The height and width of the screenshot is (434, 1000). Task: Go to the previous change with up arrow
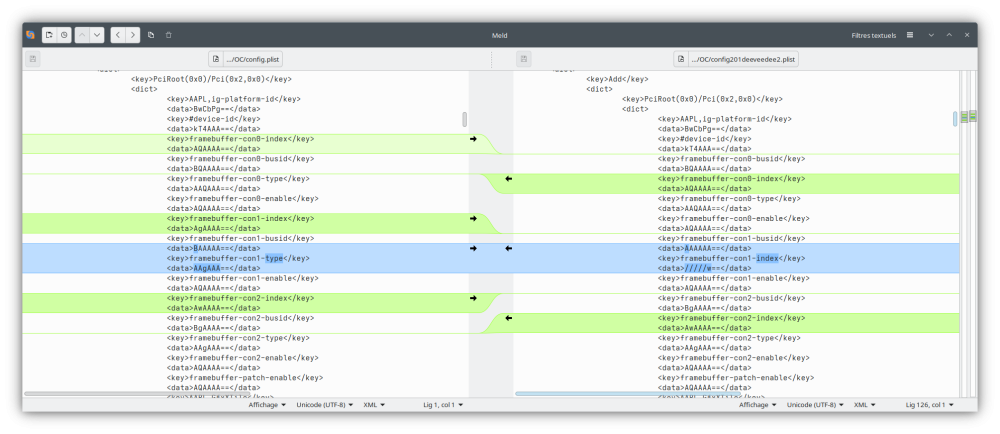coord(82,35)
